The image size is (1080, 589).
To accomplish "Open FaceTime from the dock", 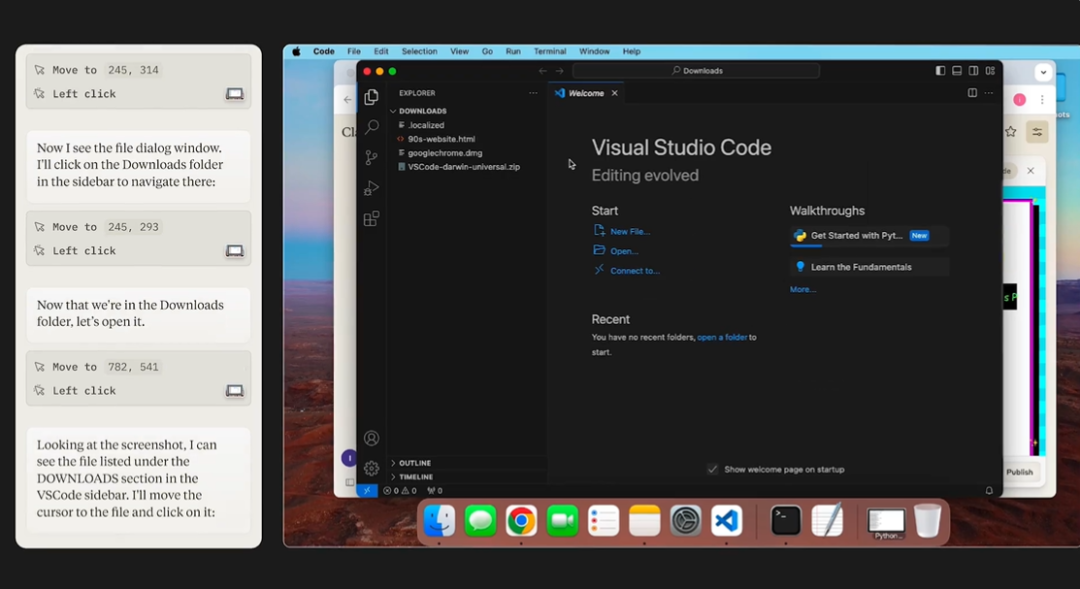I will pyautogui.click(x=562, y=521).
